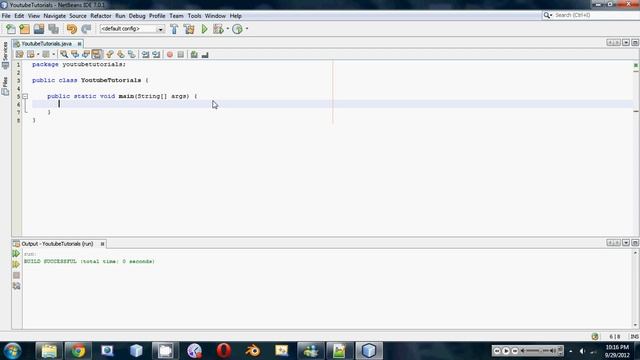Click the Uncomment editor toolbar icon

(205, 54)
